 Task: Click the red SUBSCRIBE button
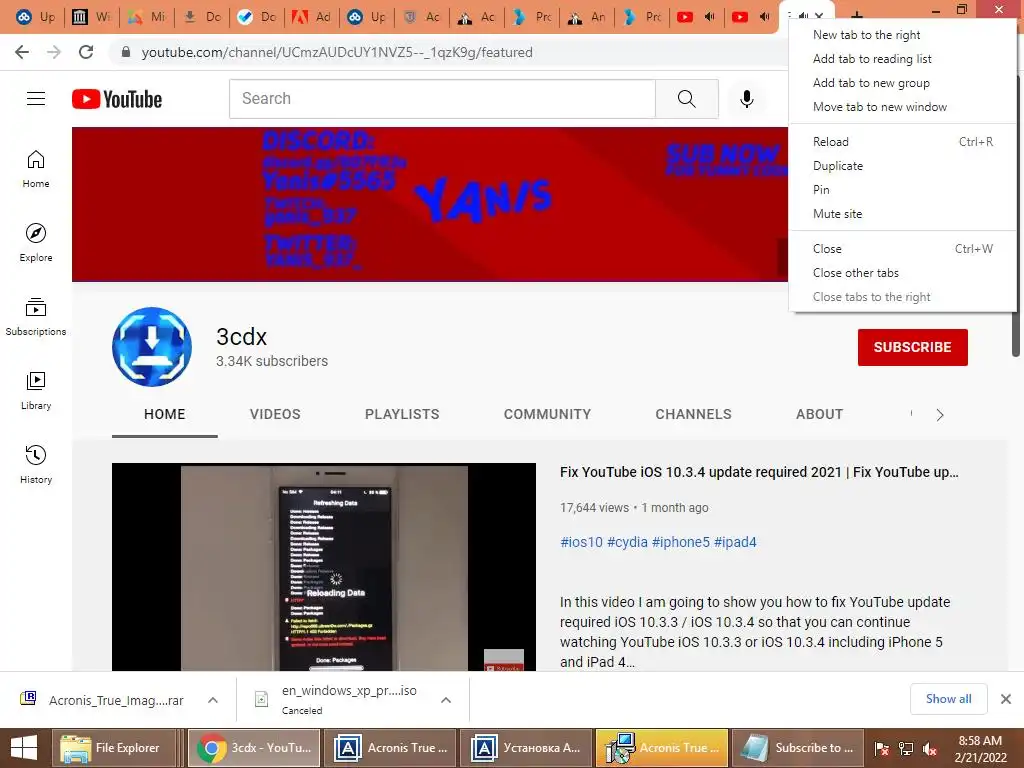coord(912,347)
